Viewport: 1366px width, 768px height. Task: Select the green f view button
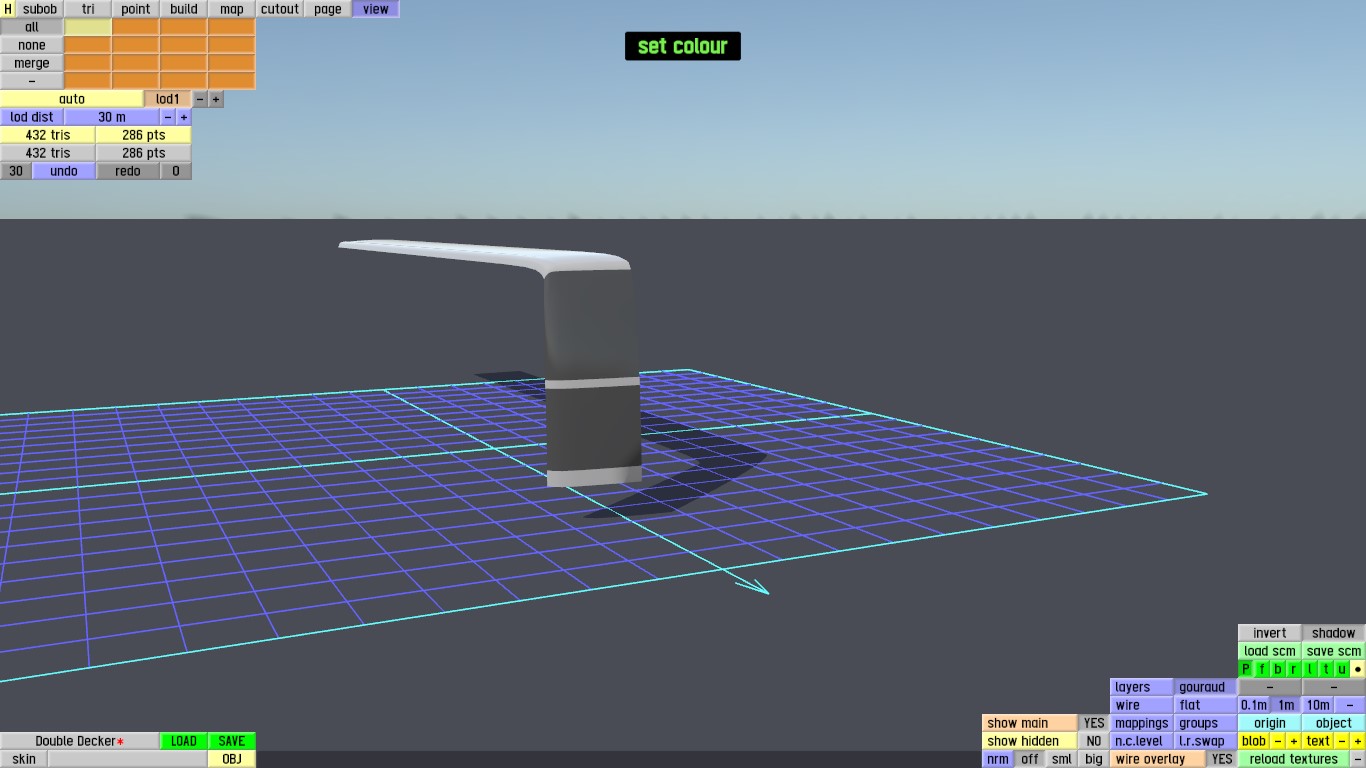[x=1262, y=669]
